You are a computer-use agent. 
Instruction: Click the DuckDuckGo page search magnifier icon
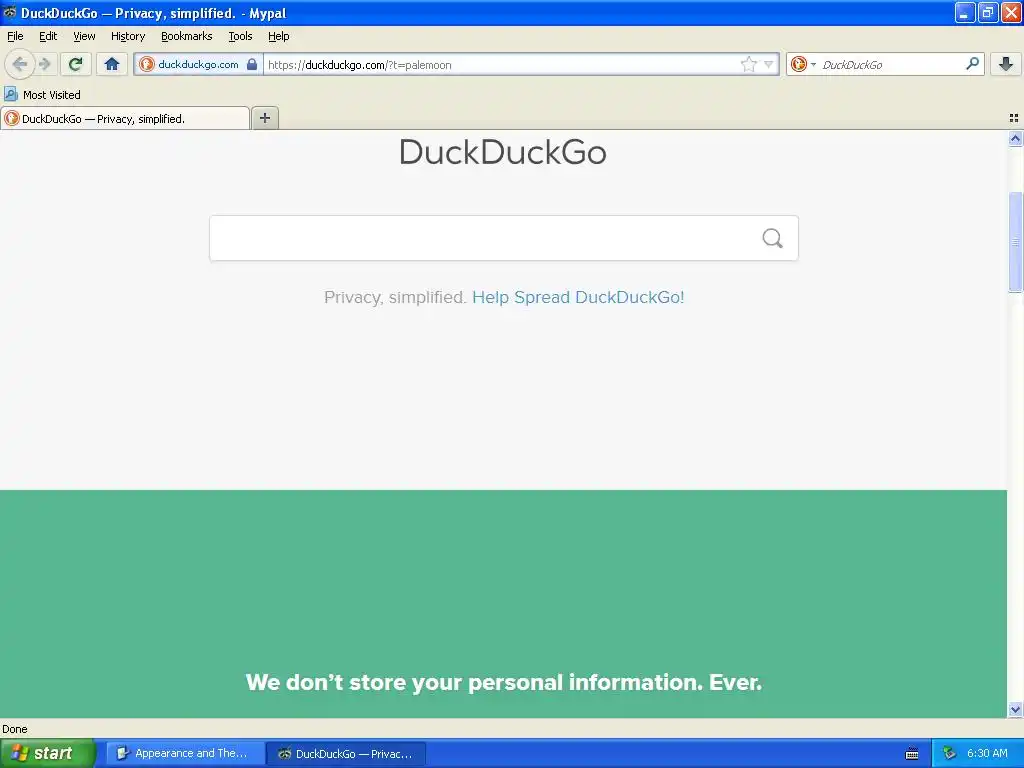coord(772,238)
